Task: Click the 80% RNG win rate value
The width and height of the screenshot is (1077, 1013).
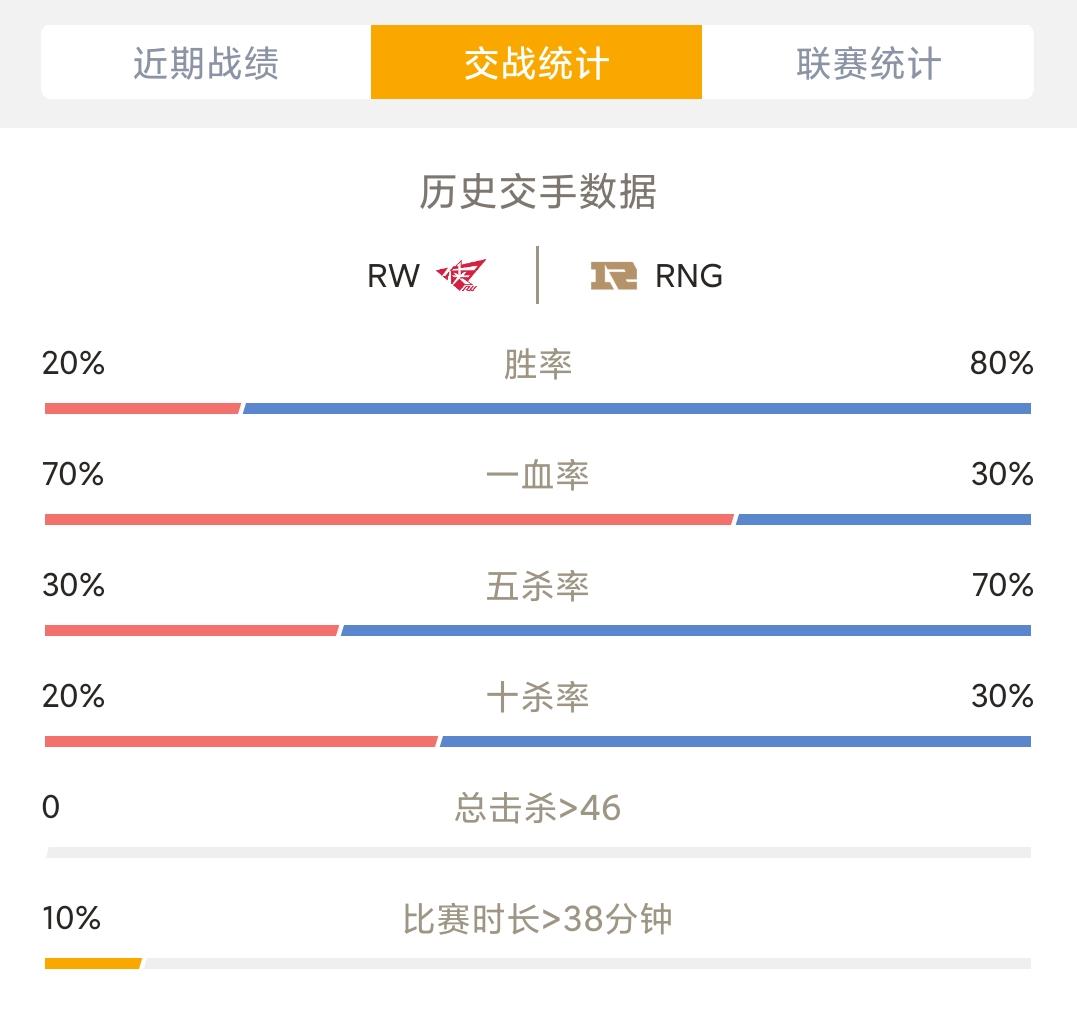Action: [1001, 363]
